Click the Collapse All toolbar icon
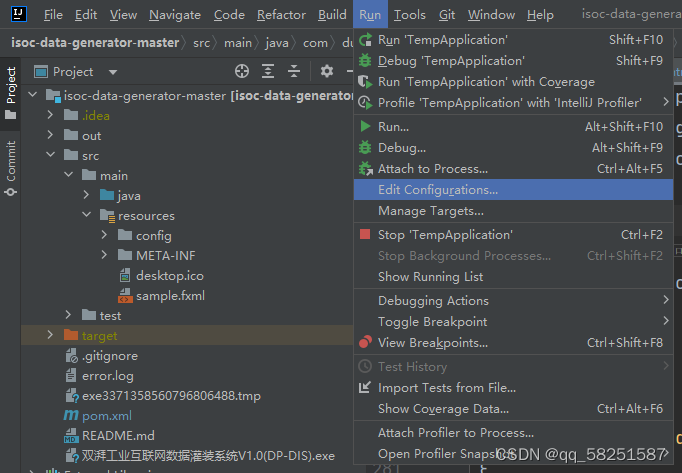The height and width of the screenshot is (473, 682). tap(294, 71)
